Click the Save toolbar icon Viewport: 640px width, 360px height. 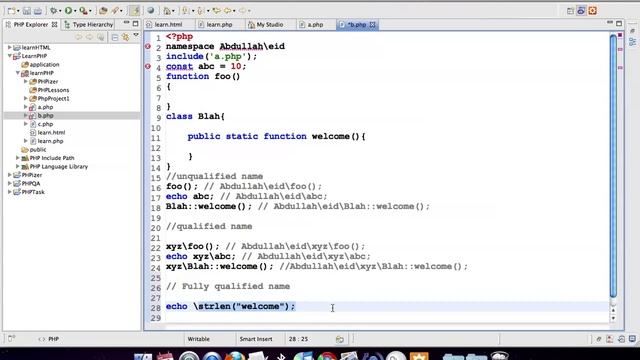click(x=27, y=11)
